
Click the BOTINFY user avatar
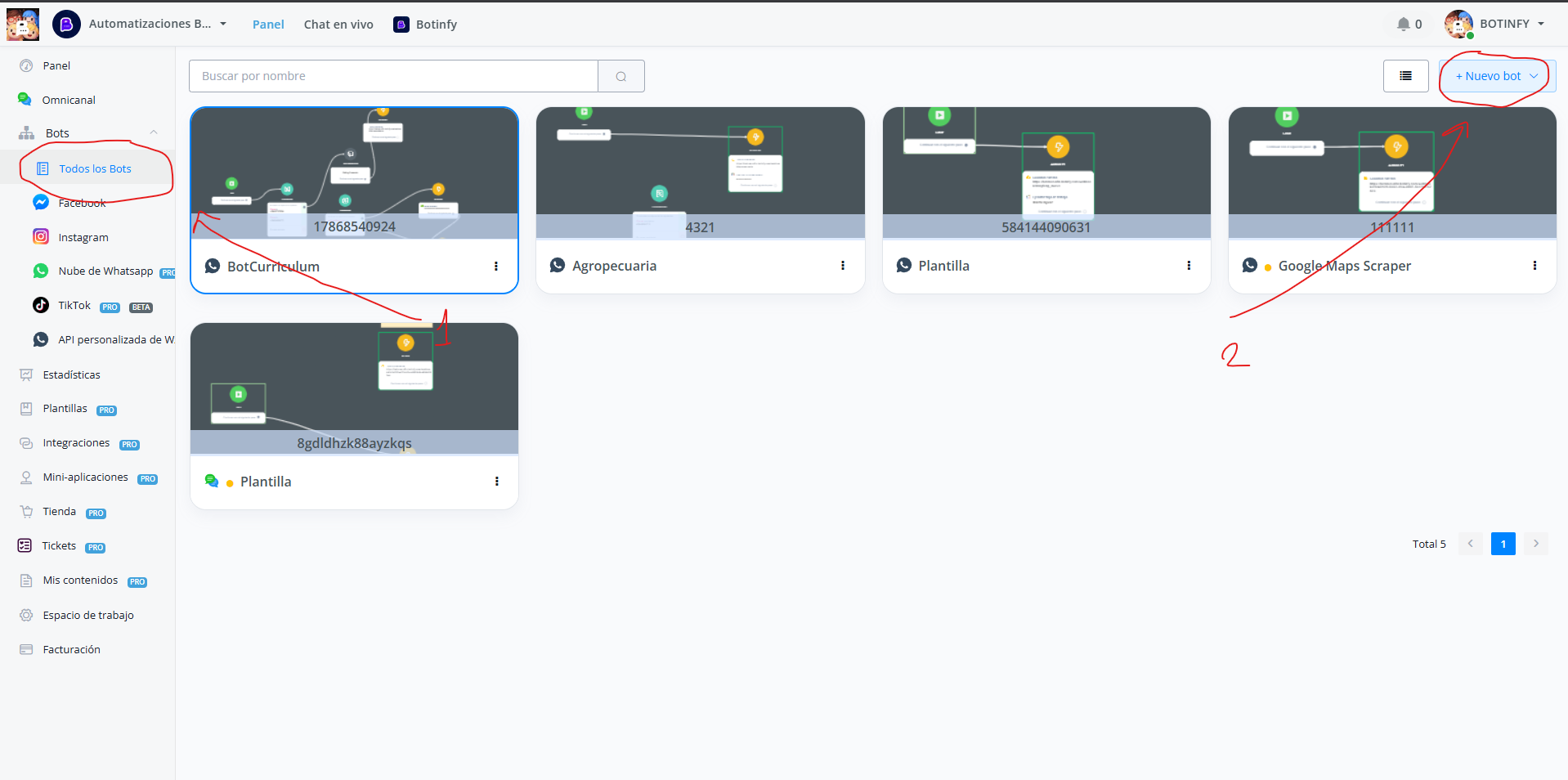click(1458, 25)
